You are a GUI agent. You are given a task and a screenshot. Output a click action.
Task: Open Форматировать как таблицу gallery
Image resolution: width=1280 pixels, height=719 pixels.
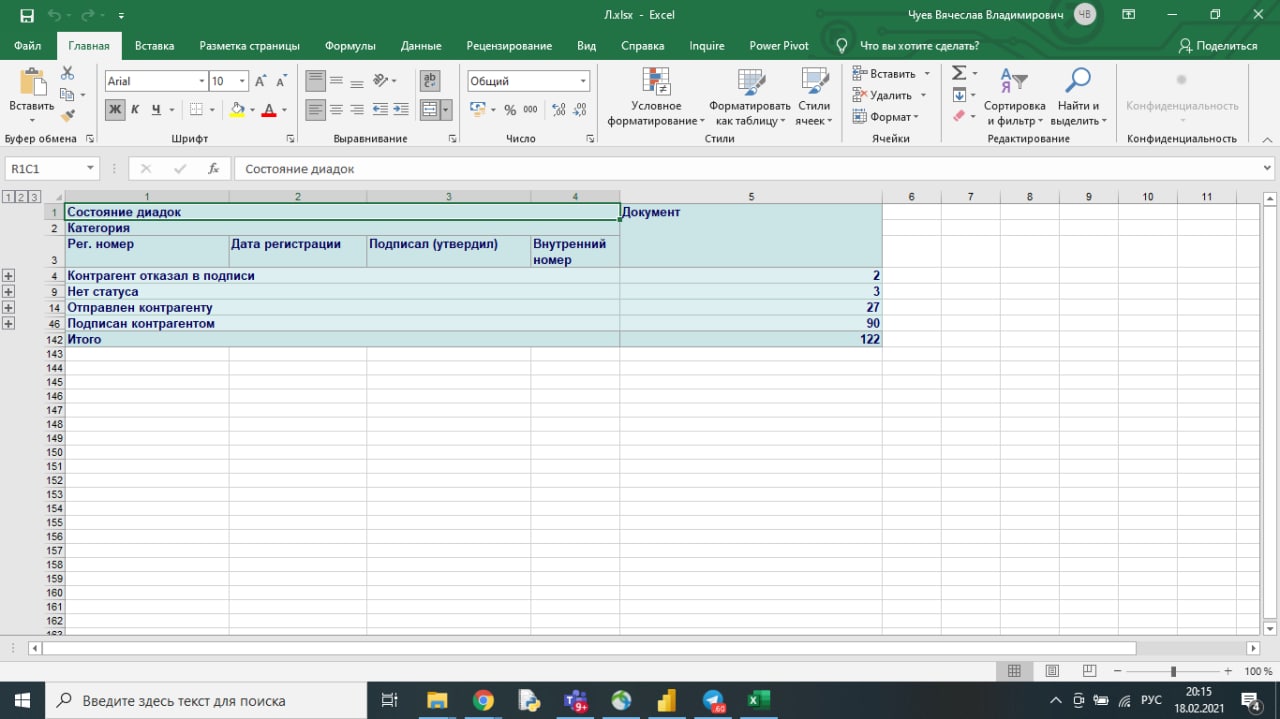pos(750,97)
